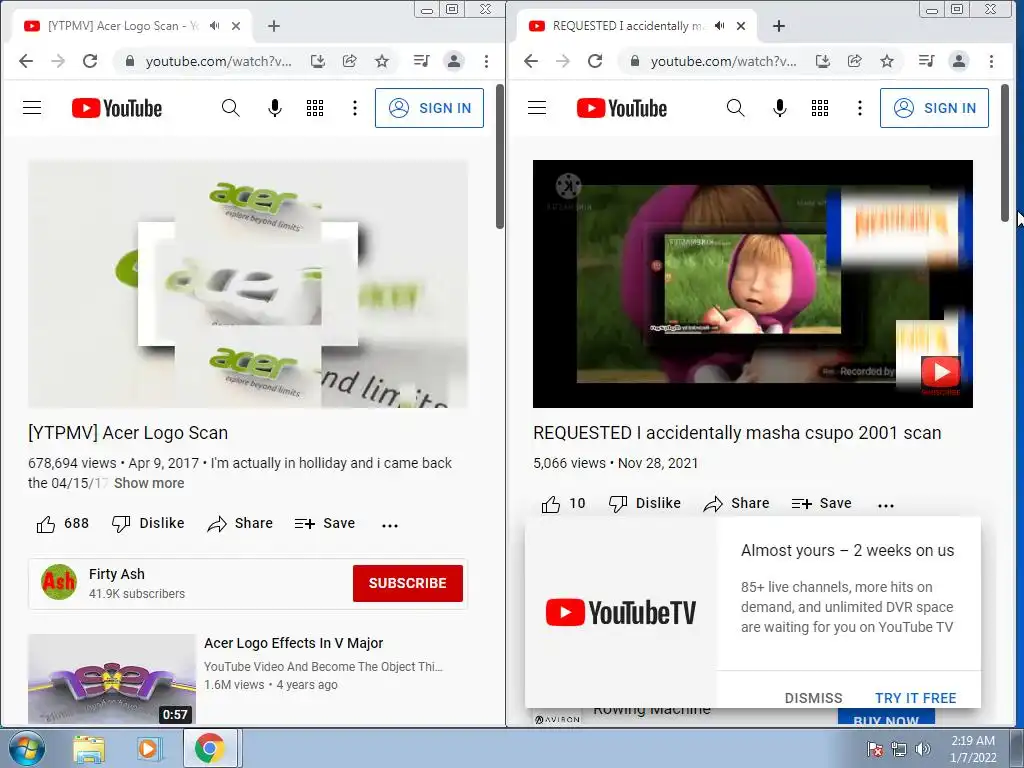
Task: Open Windows Start menu
Action: (x=26, y=748)
